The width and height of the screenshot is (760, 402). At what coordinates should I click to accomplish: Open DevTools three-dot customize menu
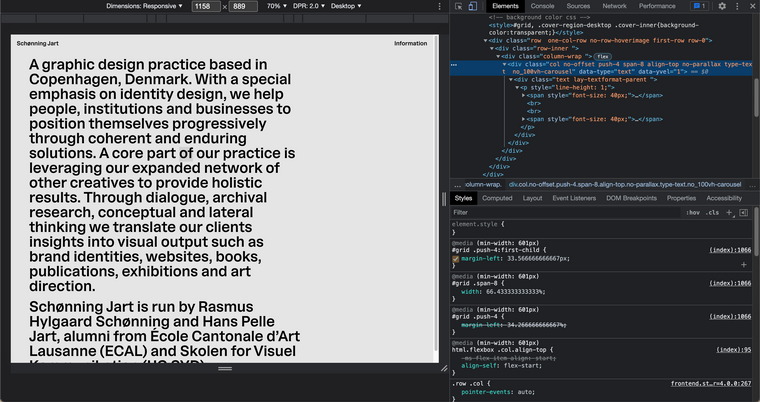tap(737, 6)
